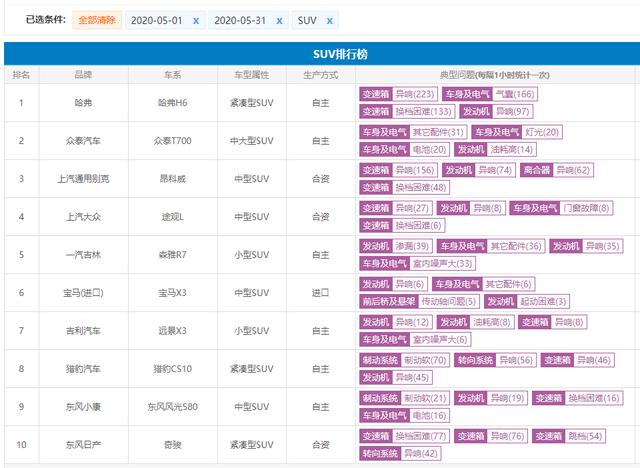Click the 车身及电气 电池(16) tag
This screenshot has width=640, height=468.
point(404,415)
